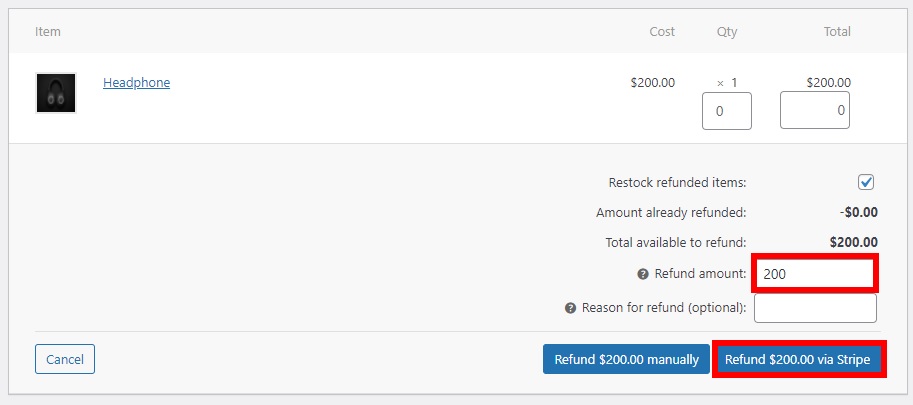Focus the line total refund input
913x405 pixels.
(x=814, y=111)
